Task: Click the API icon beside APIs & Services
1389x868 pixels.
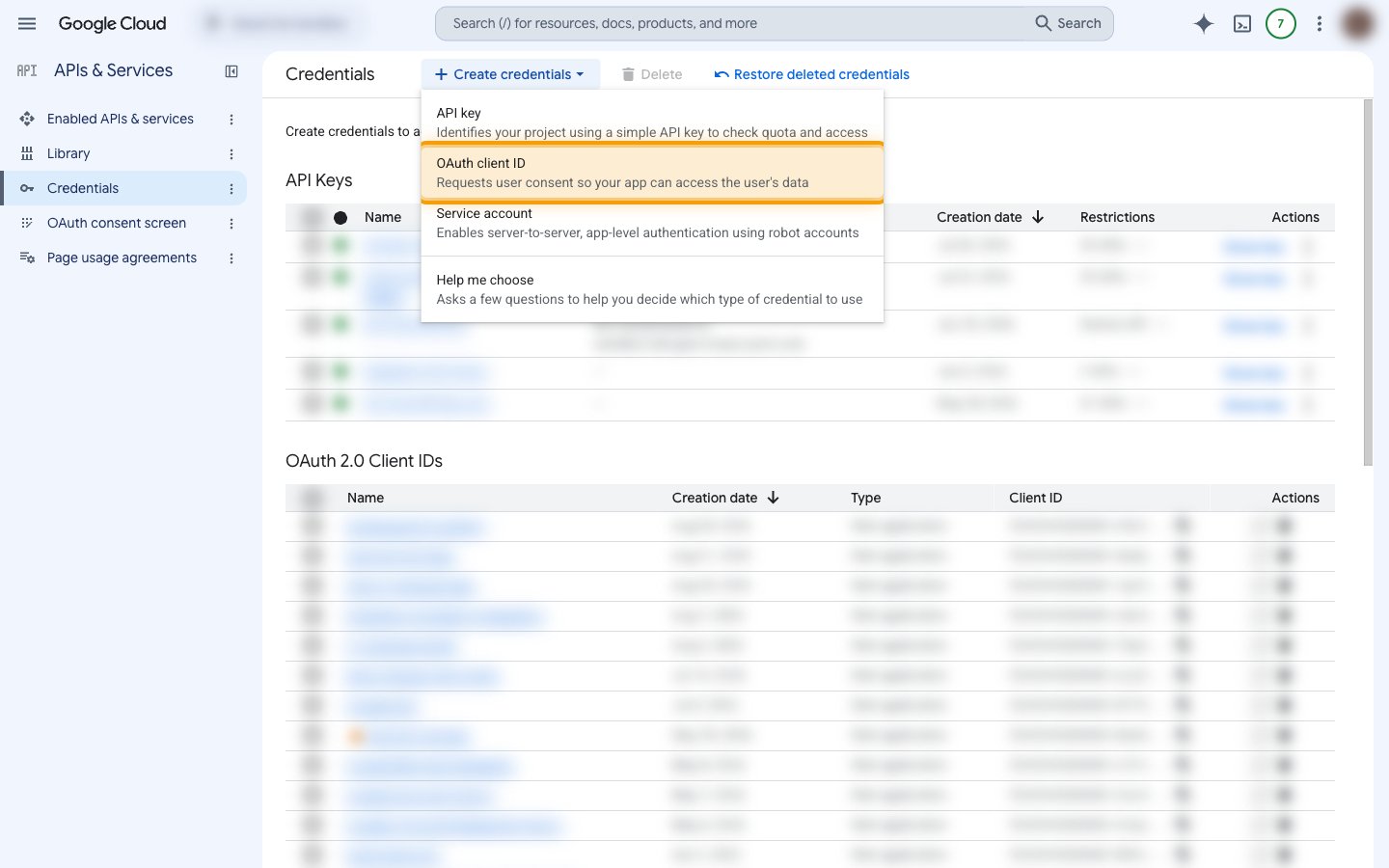Action: pyautogui.click(x=27, y=70)
